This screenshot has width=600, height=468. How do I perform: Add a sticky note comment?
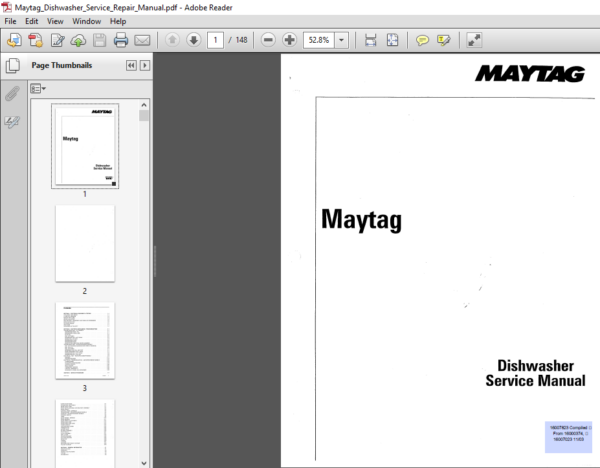422,40
